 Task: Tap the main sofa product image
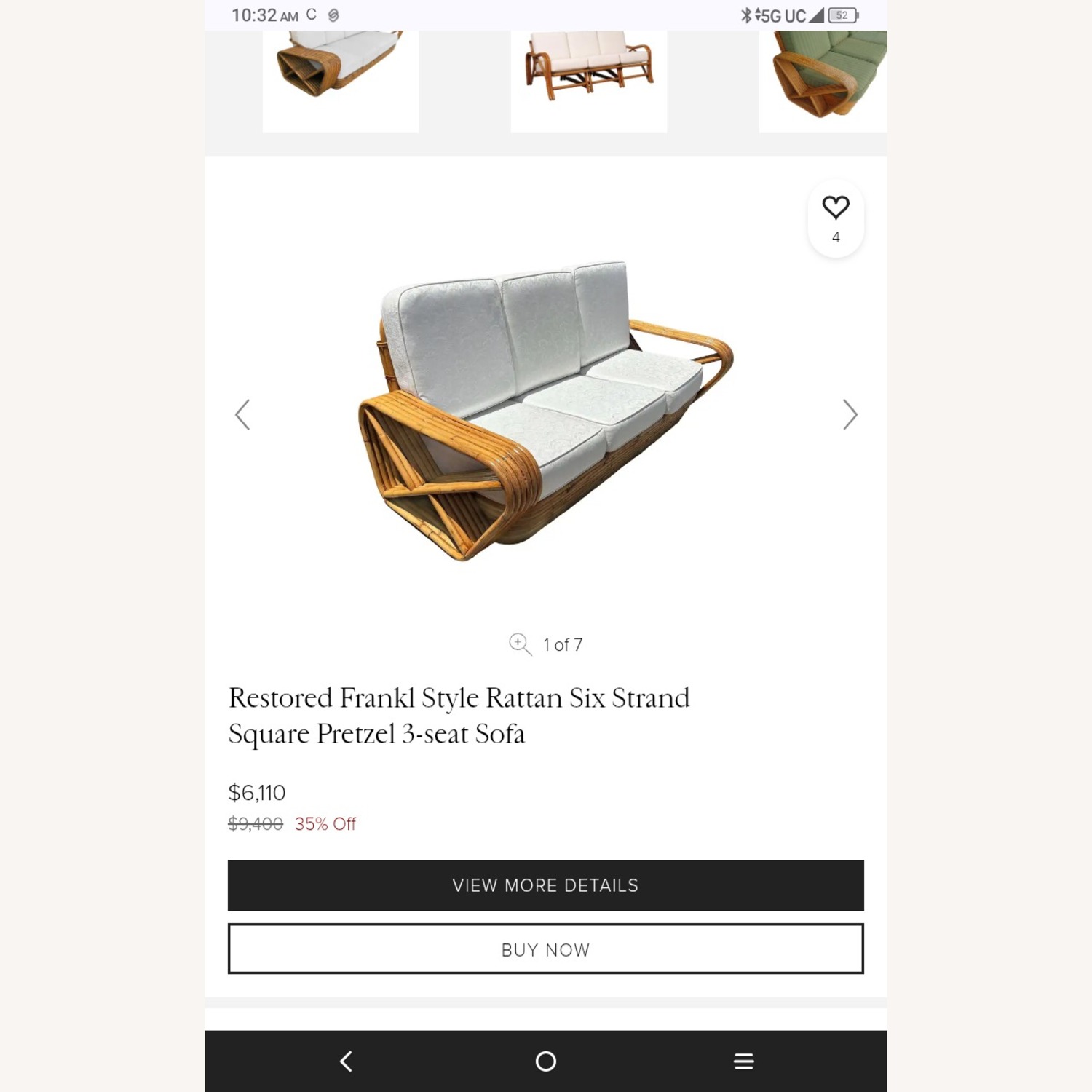[x=545, y=410]
